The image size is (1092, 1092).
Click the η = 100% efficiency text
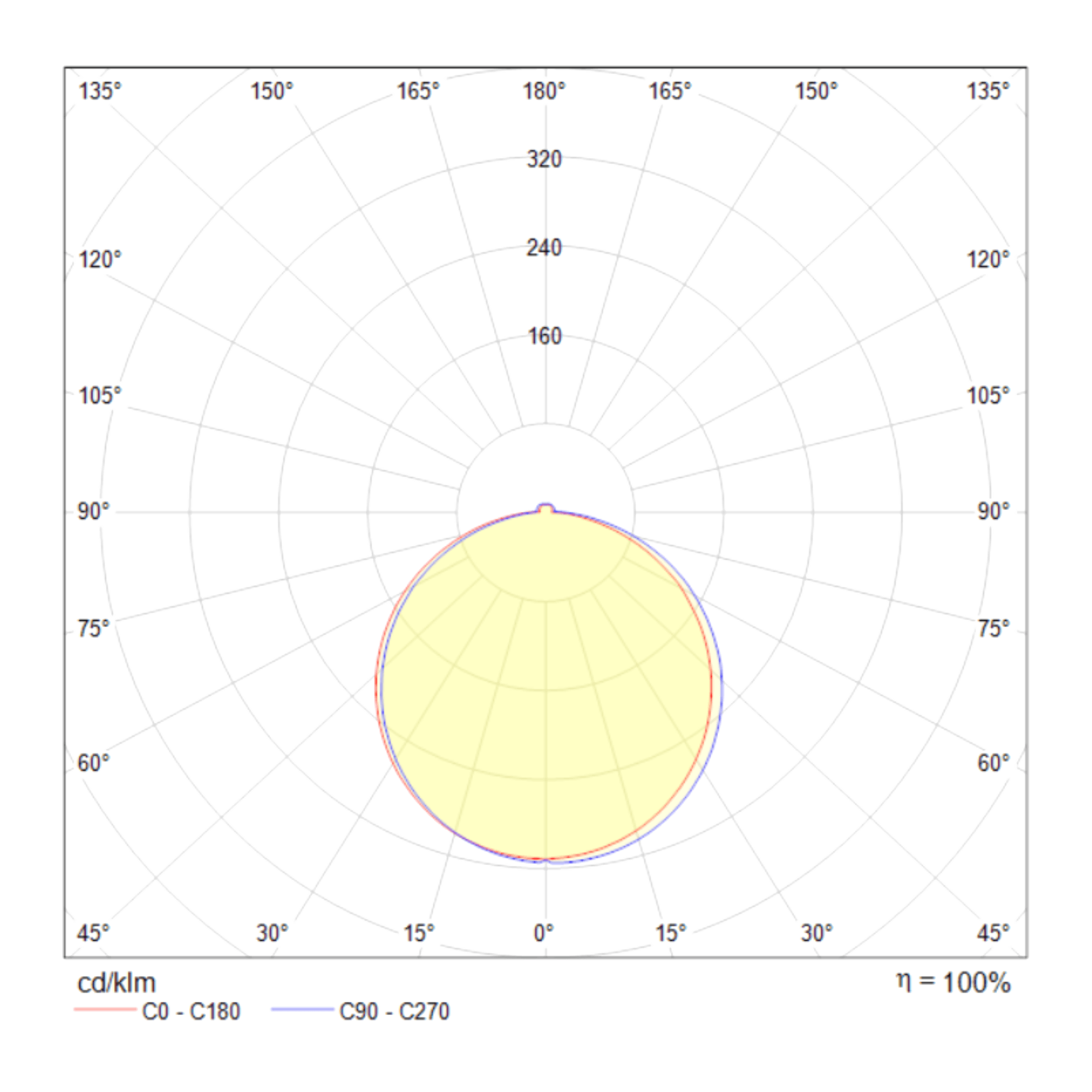tap(953, 982)
